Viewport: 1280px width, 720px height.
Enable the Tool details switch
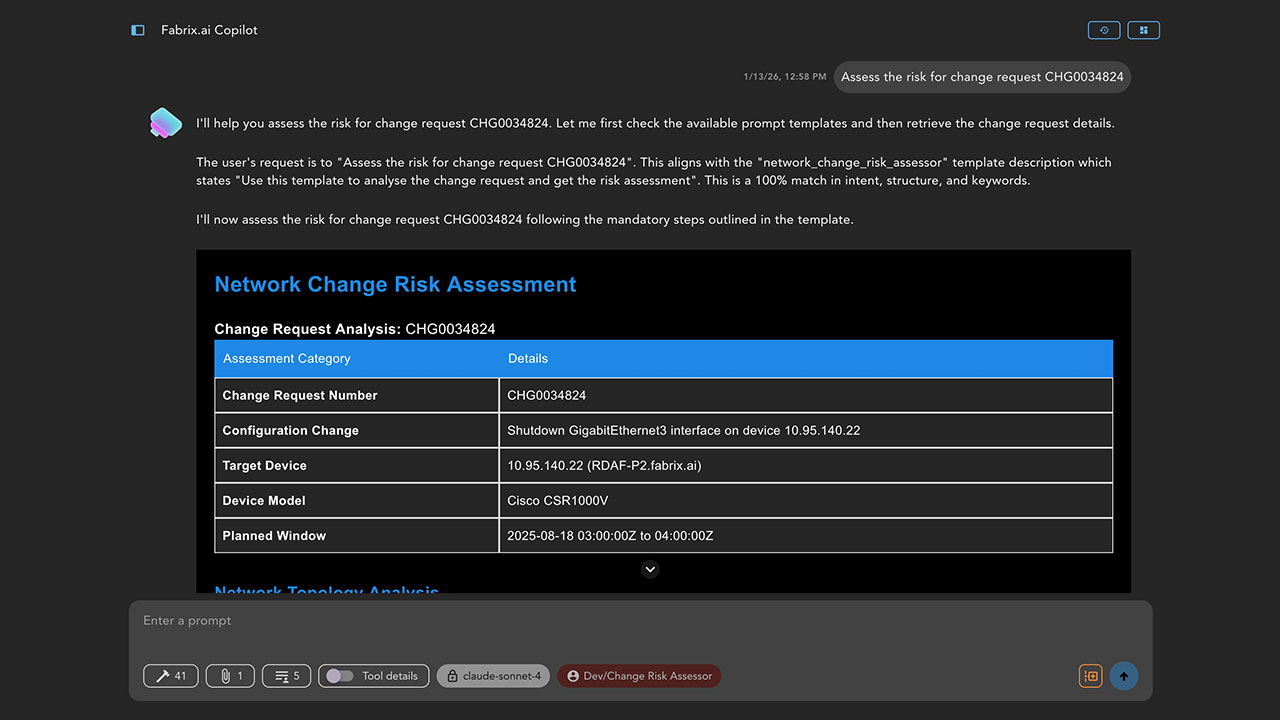(x=340, y=676)
